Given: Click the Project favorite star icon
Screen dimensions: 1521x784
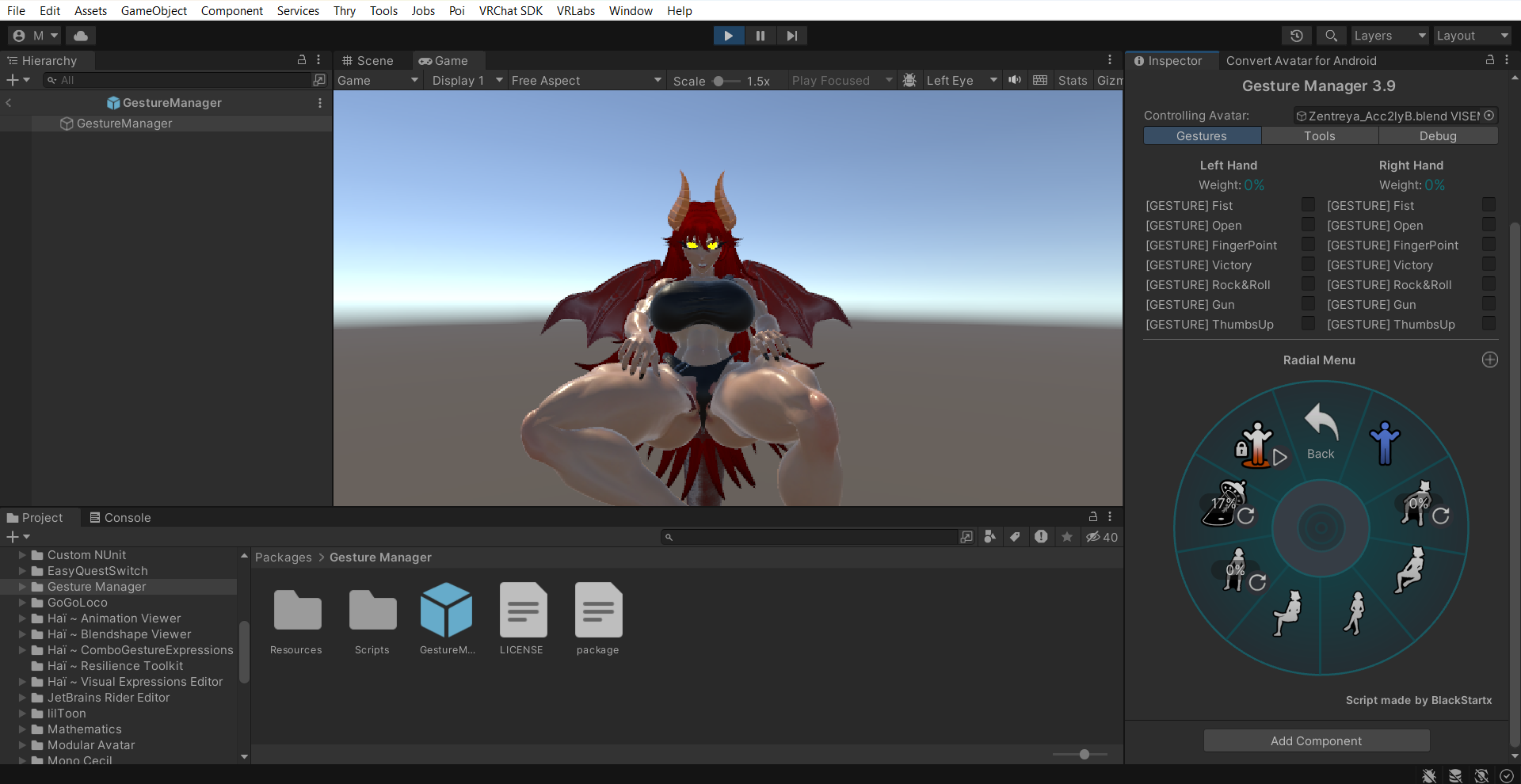Looking at the screenshot, I should click(1067, 537).
